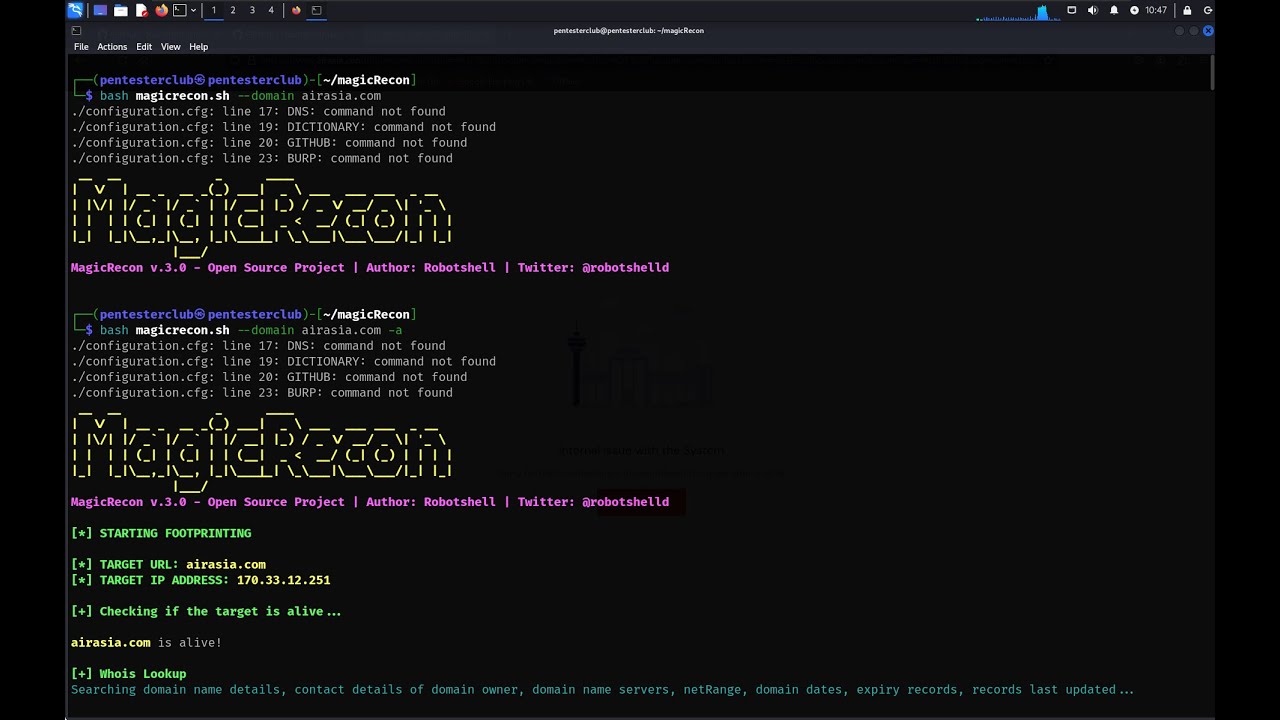Open the Kali applications menu
Screen dimensions: 1280x720
[75, 10]
